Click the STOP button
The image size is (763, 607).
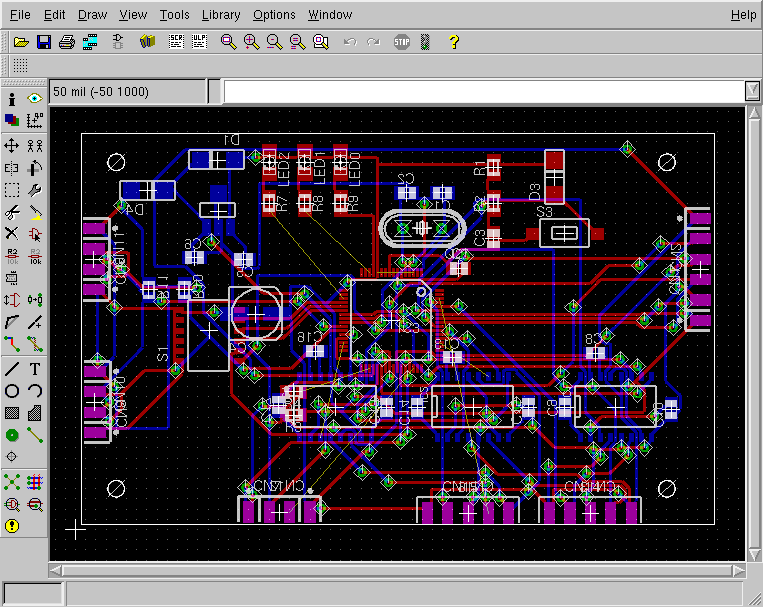[x=401, y=42]
